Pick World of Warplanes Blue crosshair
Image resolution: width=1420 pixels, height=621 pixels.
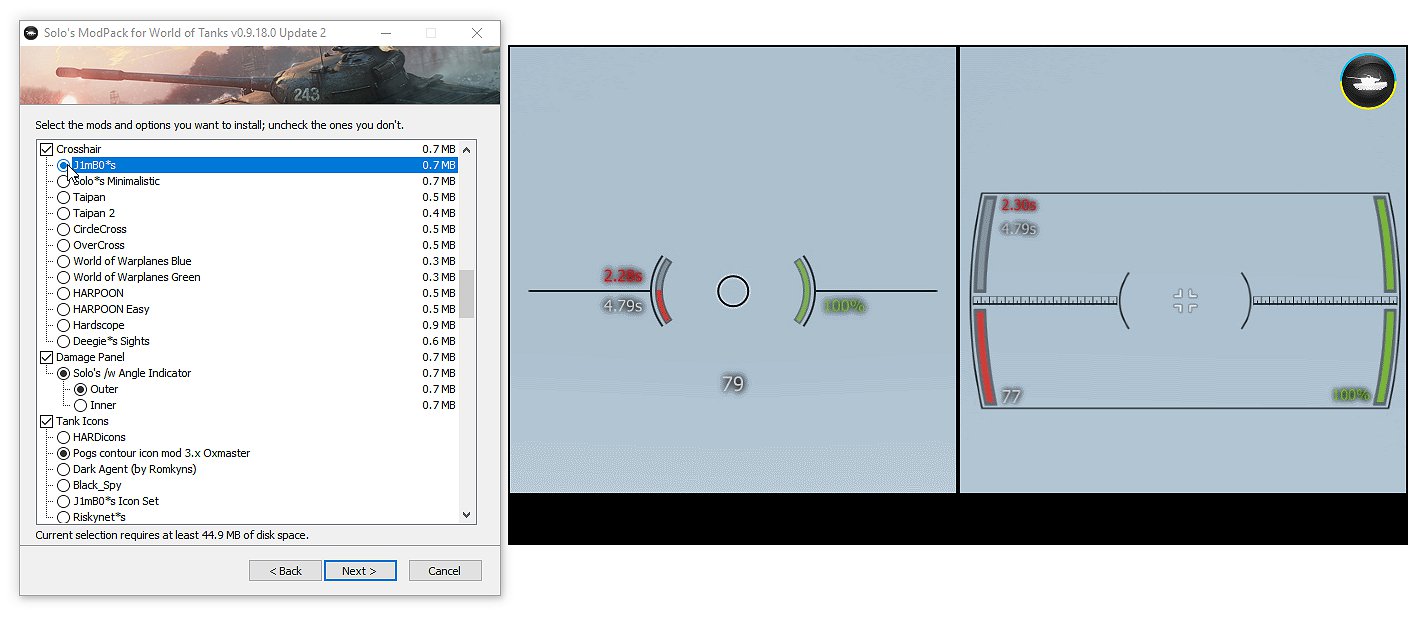tap(64, 261)
